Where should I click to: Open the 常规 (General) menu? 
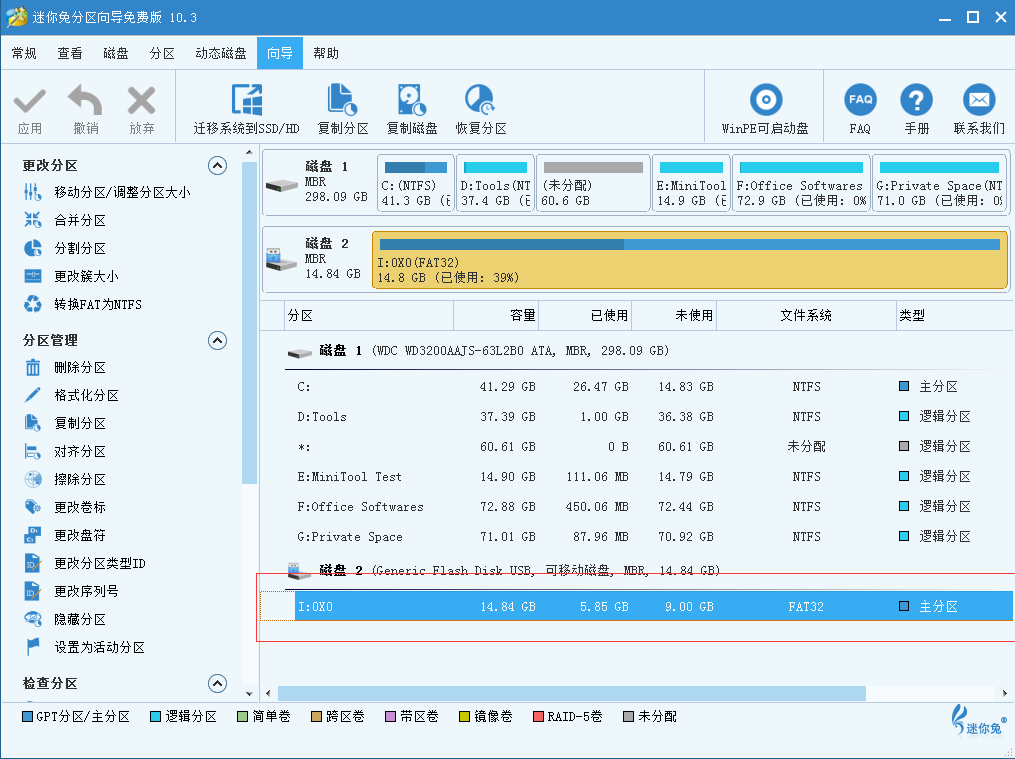click(24, 53)
